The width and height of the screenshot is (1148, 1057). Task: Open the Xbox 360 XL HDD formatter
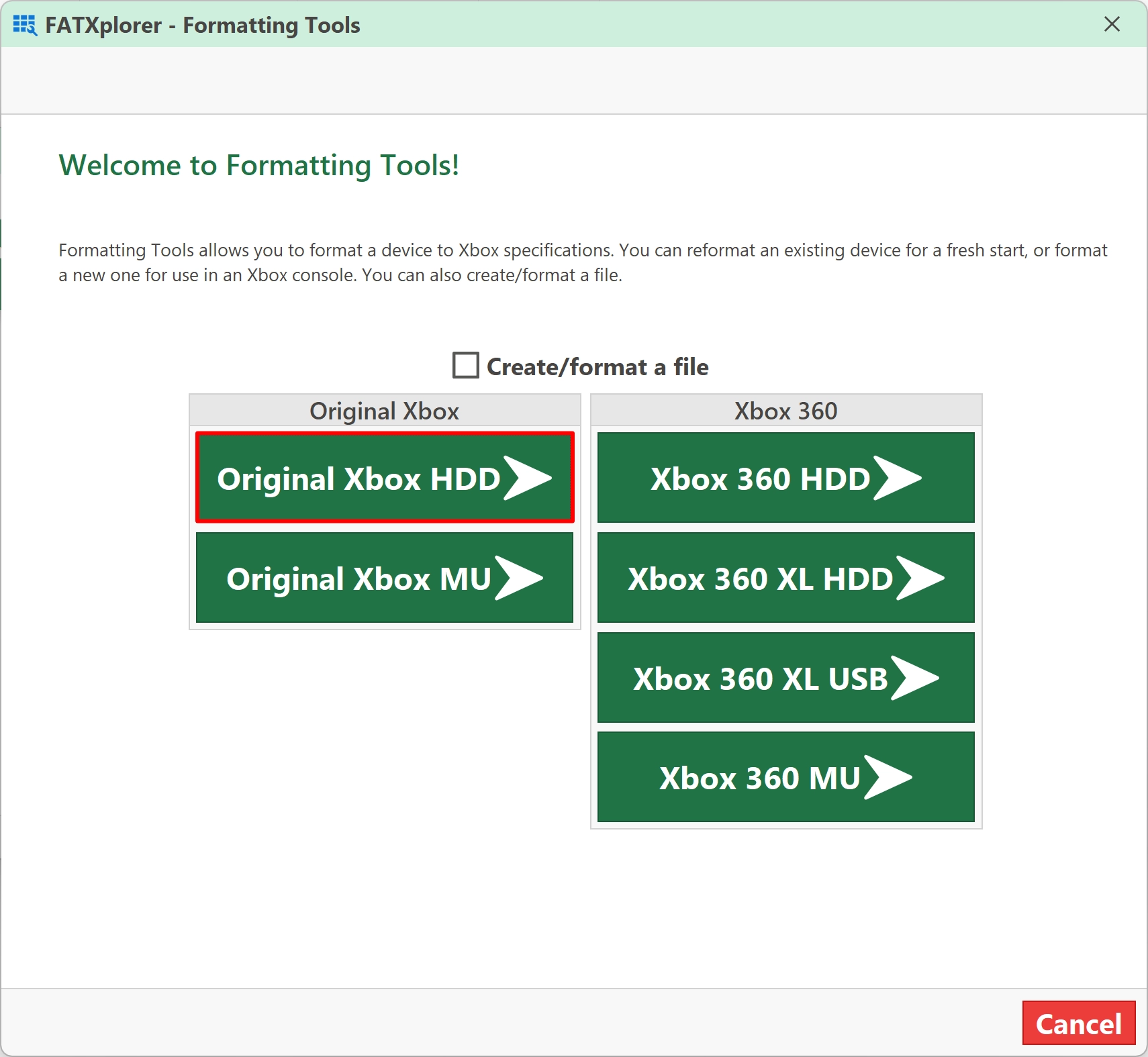[x=785, y=577]
